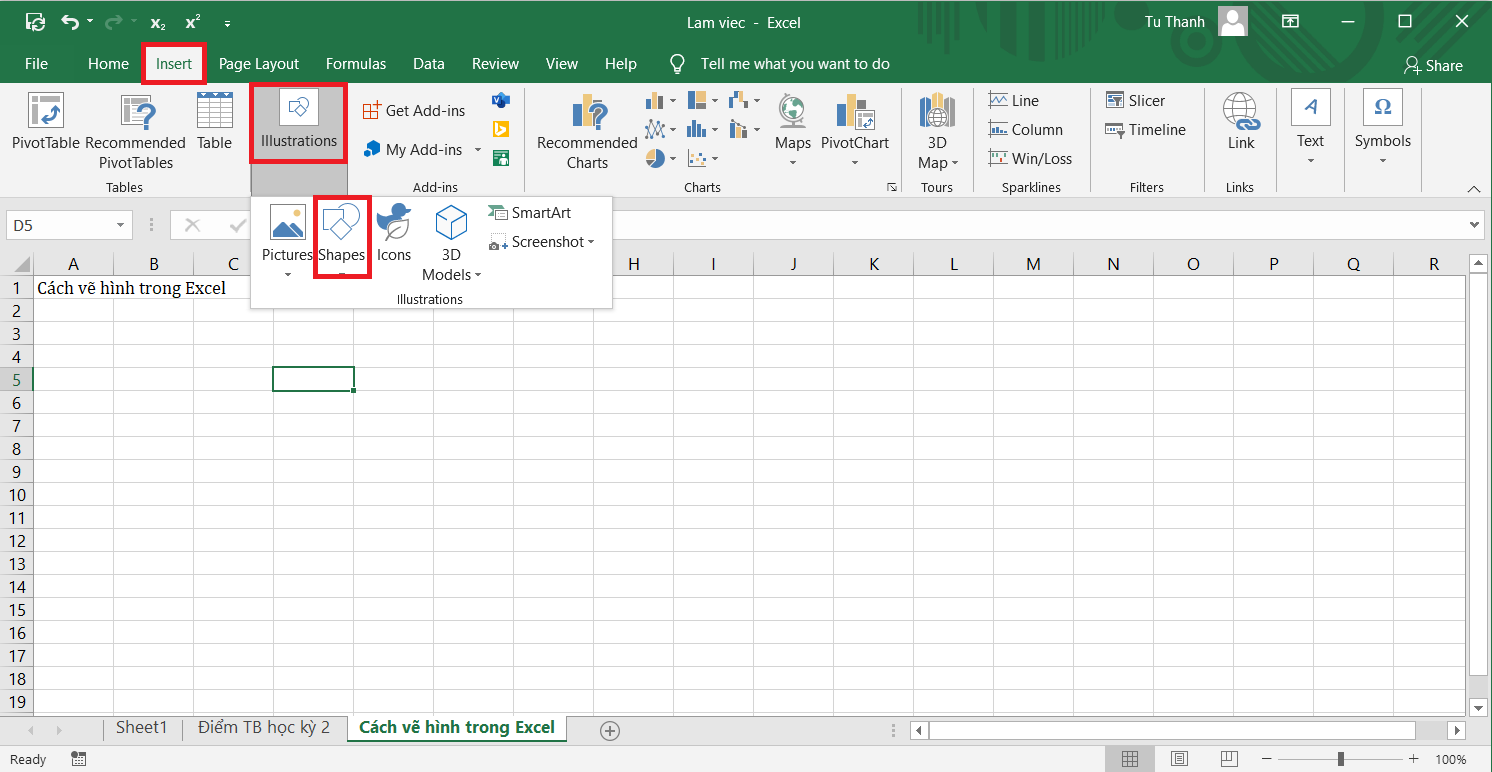Image resolution: width=1492 pixels, height=772 pixels.
Task: Click Get Add-ins button
Action: 414,111
